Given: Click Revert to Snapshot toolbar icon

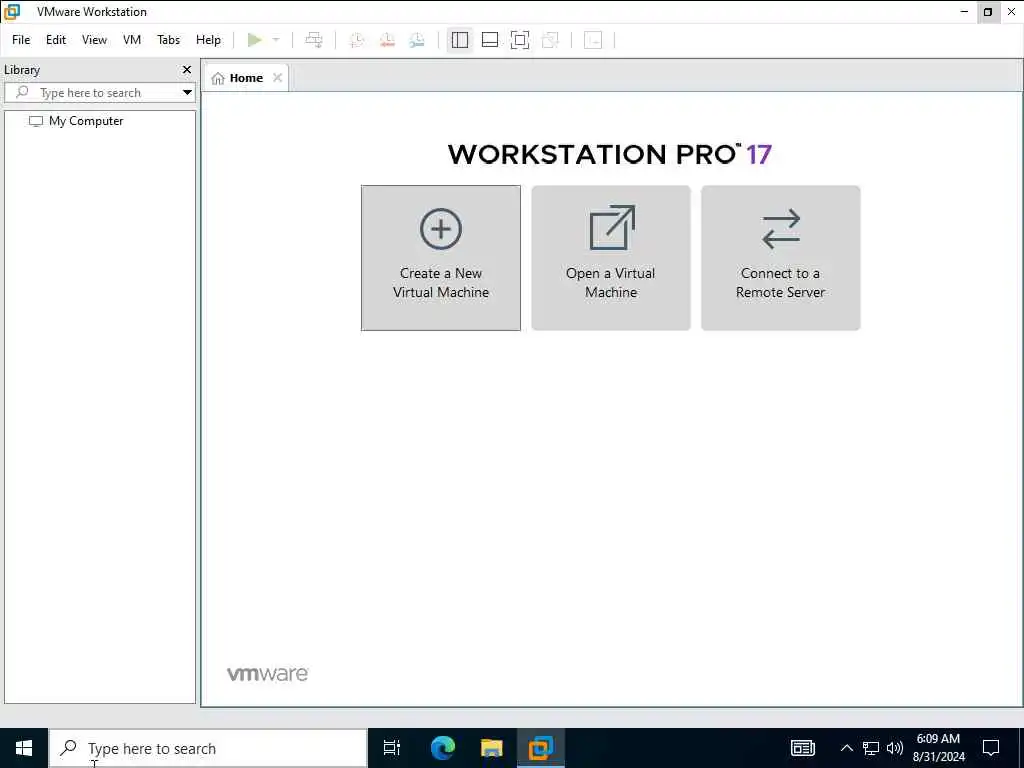Looking at the screenshot, I should pyautogui.click(x=387, y=40).
